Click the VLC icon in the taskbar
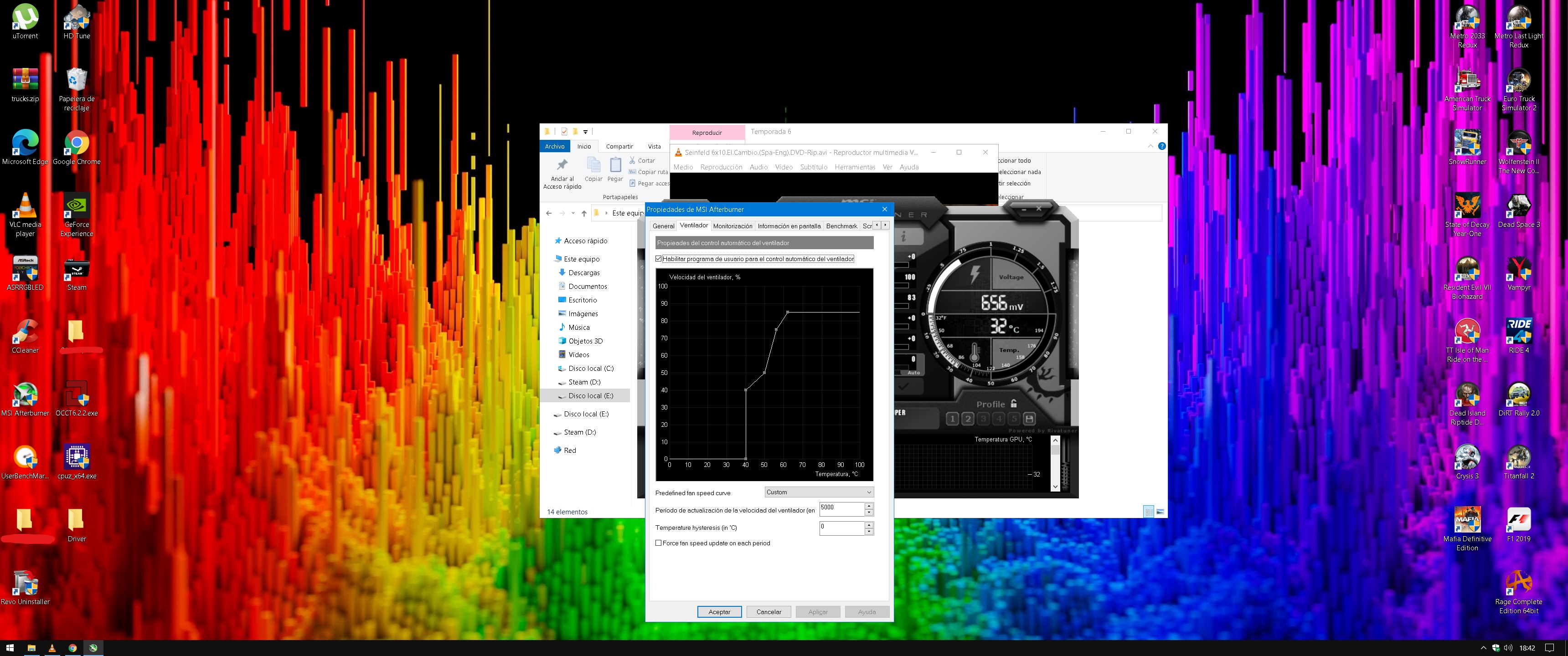This screenshot has width=1568, height=656. [52, 648]
